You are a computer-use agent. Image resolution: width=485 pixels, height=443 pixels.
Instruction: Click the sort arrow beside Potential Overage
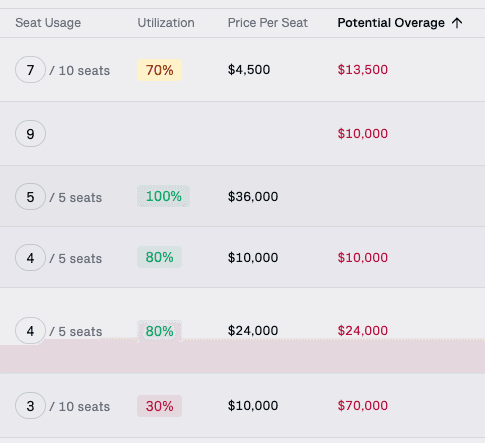[457, 23]
